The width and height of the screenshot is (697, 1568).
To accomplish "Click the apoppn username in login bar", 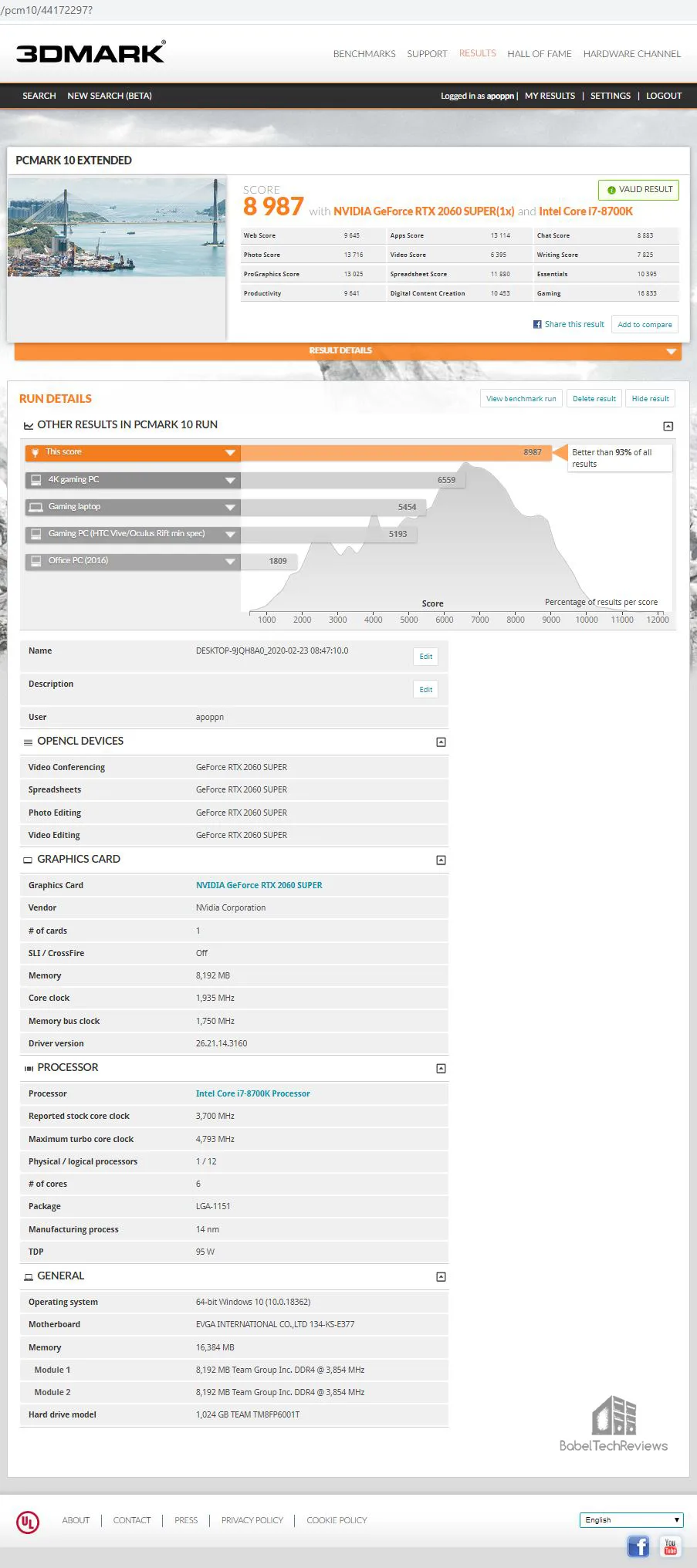I will (x=500, y=96).
